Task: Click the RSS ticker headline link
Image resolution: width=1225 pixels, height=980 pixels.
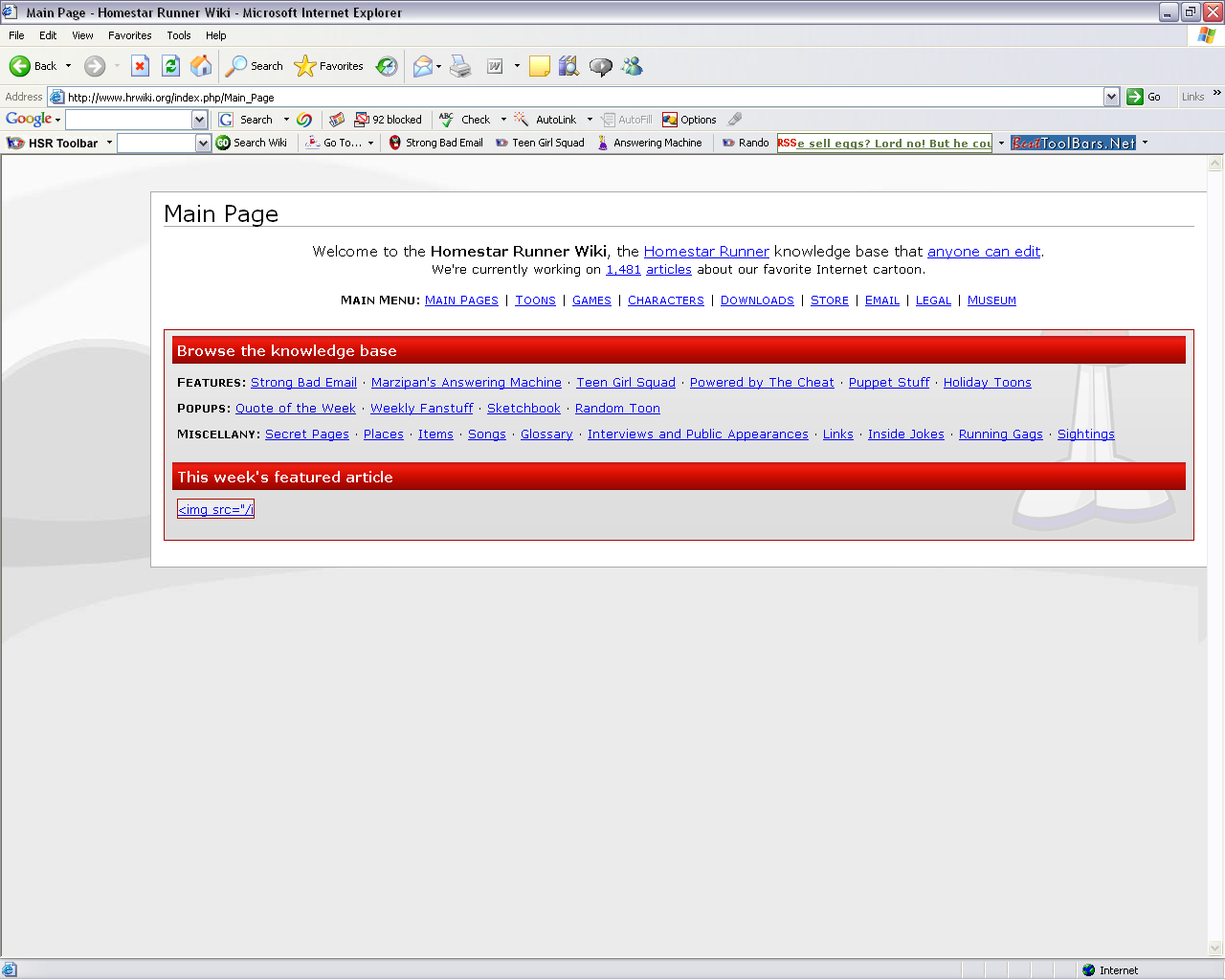Action: (894, 144)
